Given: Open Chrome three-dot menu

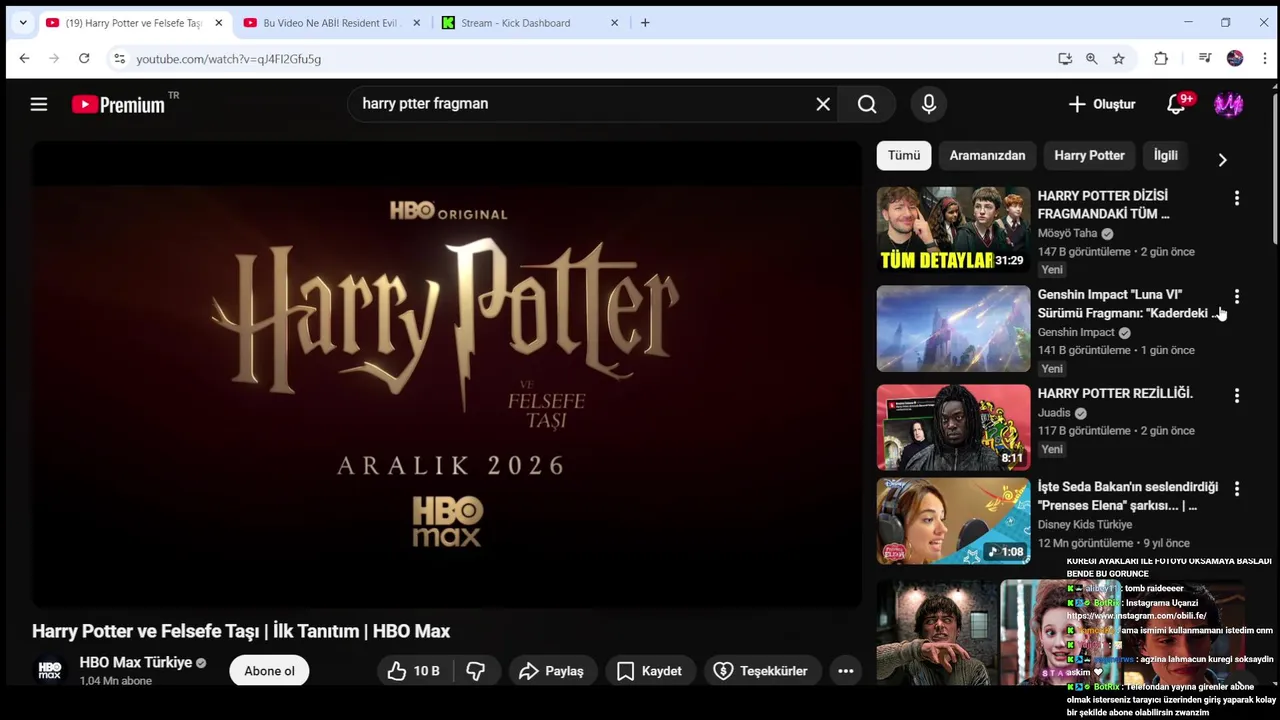Looking at the screenshot, I should coord(1264,59).
